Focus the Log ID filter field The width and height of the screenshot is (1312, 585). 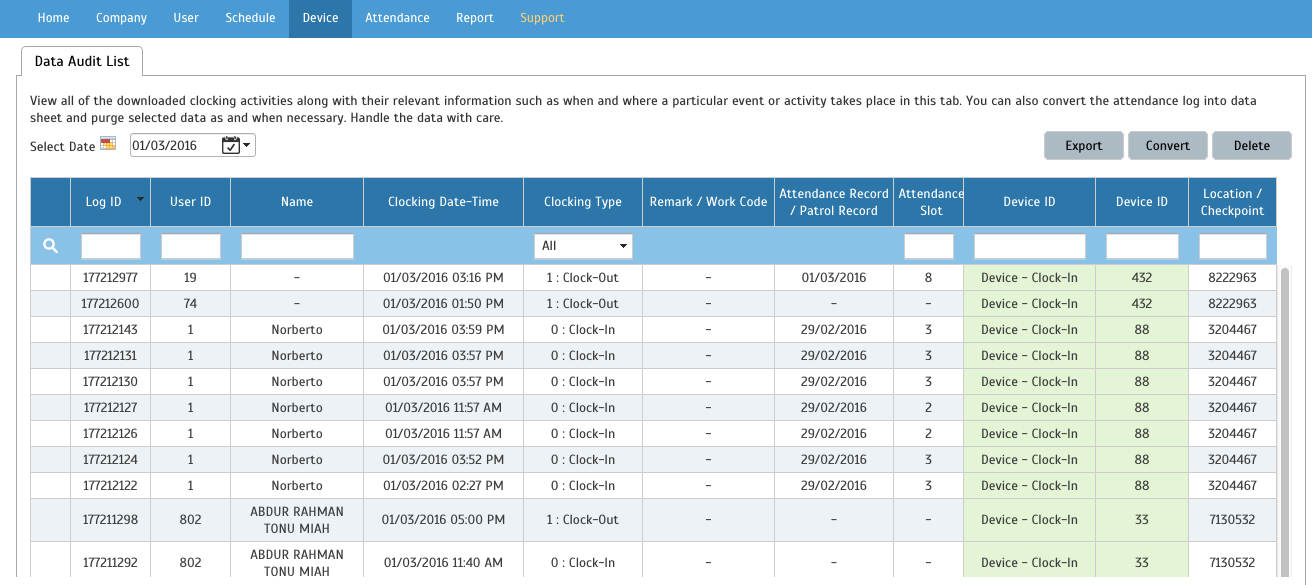(111, 246)
